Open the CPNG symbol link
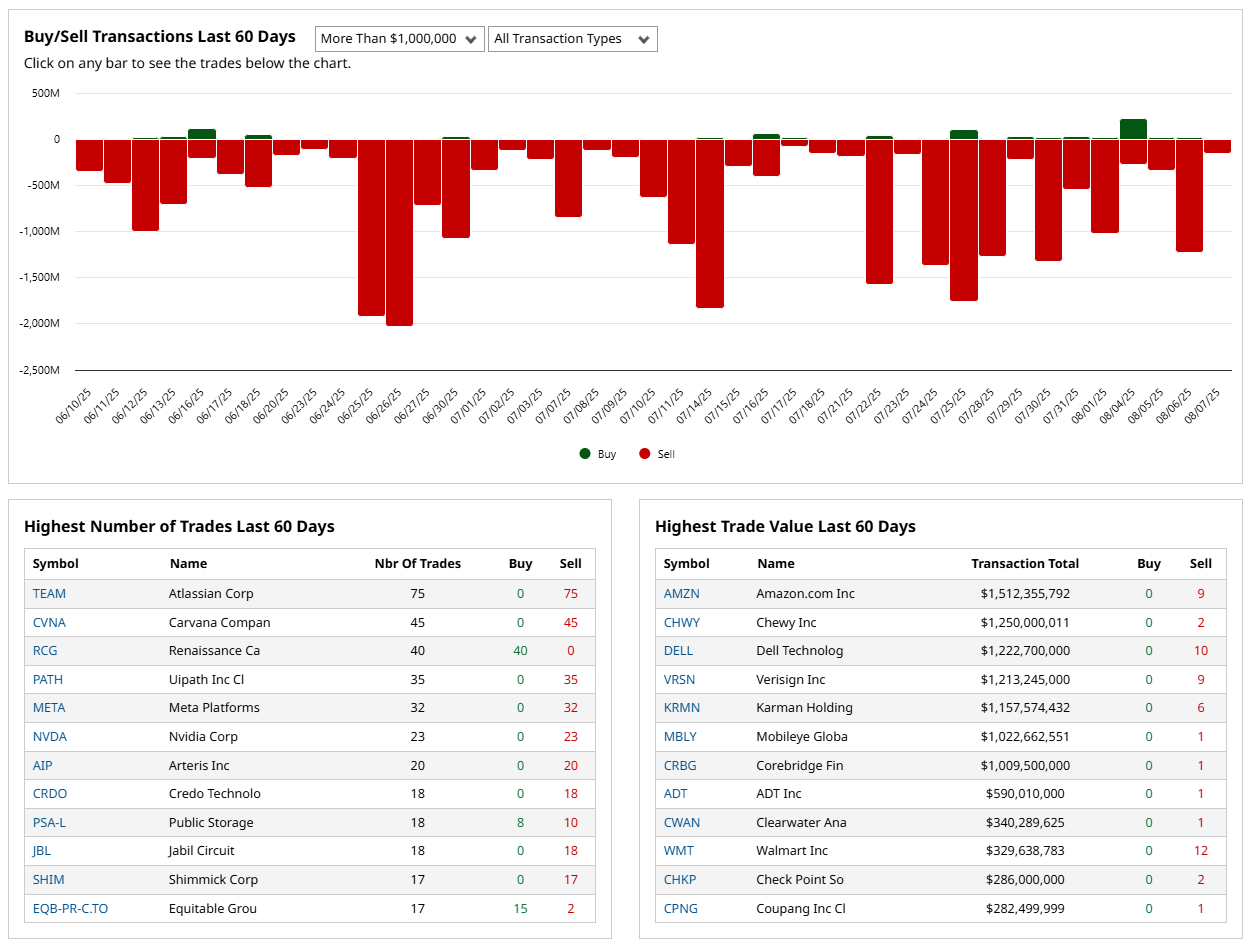The width and height of the screenshot is (1247, 945). click(x=681, y=909)
